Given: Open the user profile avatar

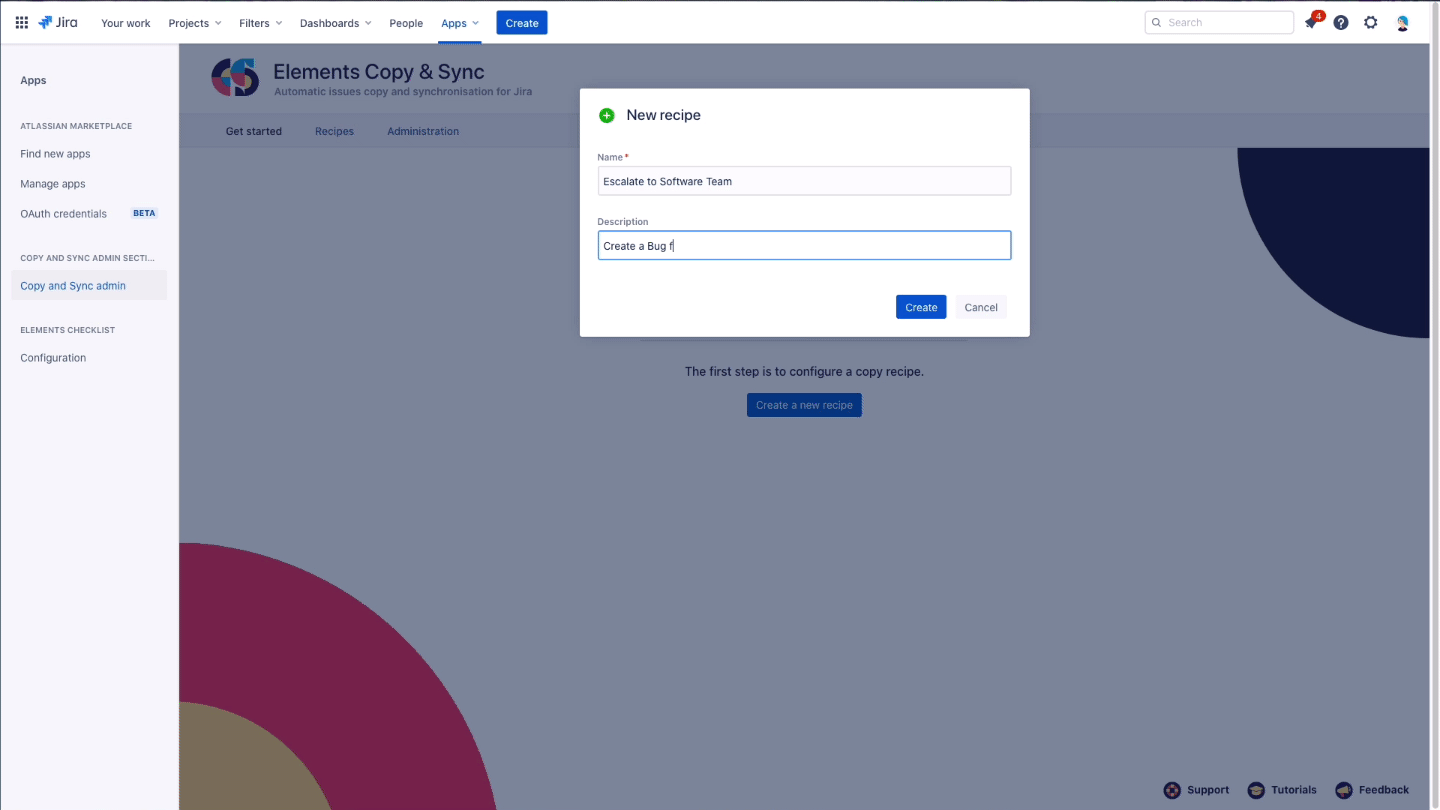Looking at the screenshot, I should pos(1402,22).
